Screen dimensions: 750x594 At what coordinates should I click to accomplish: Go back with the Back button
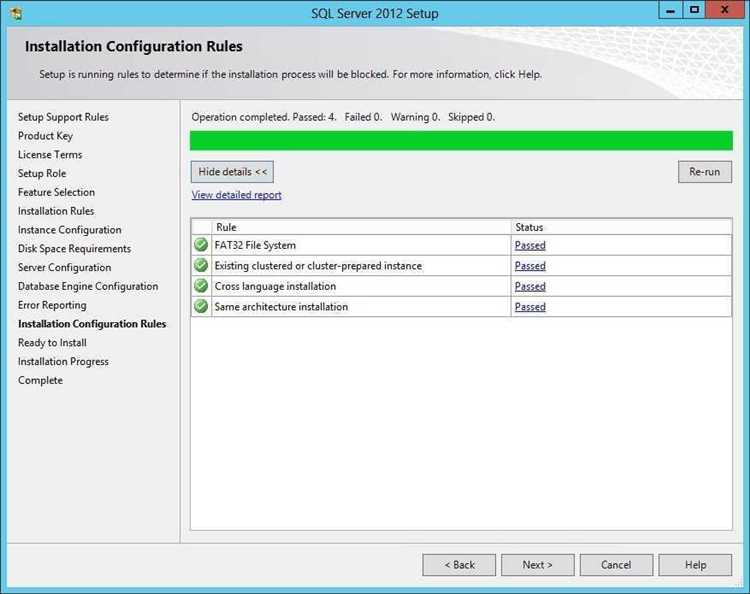tap(459, 565)
